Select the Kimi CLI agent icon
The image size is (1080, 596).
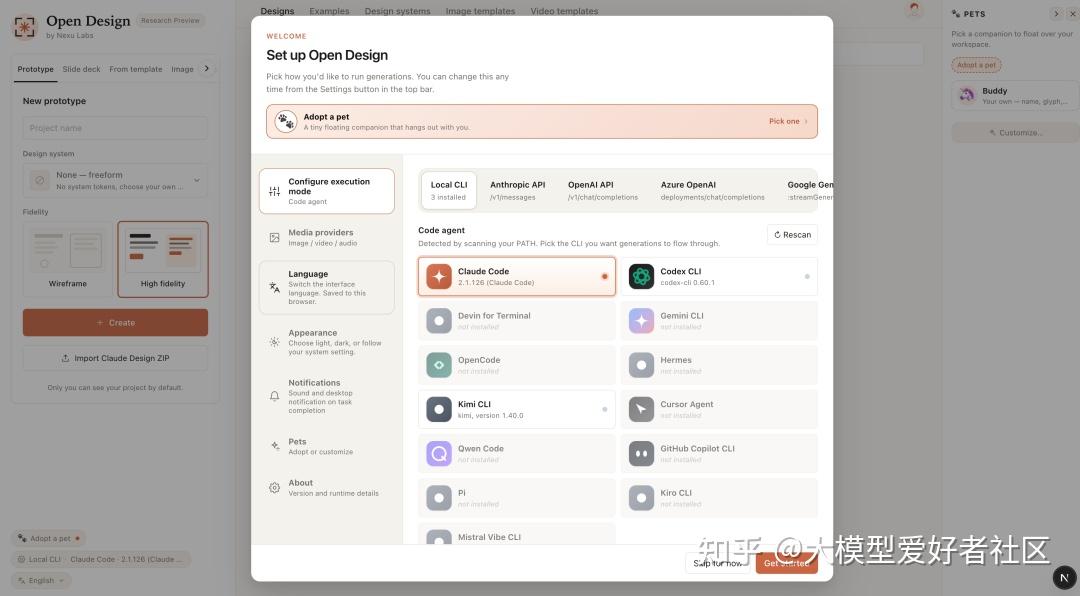click(x=439, y=409)
